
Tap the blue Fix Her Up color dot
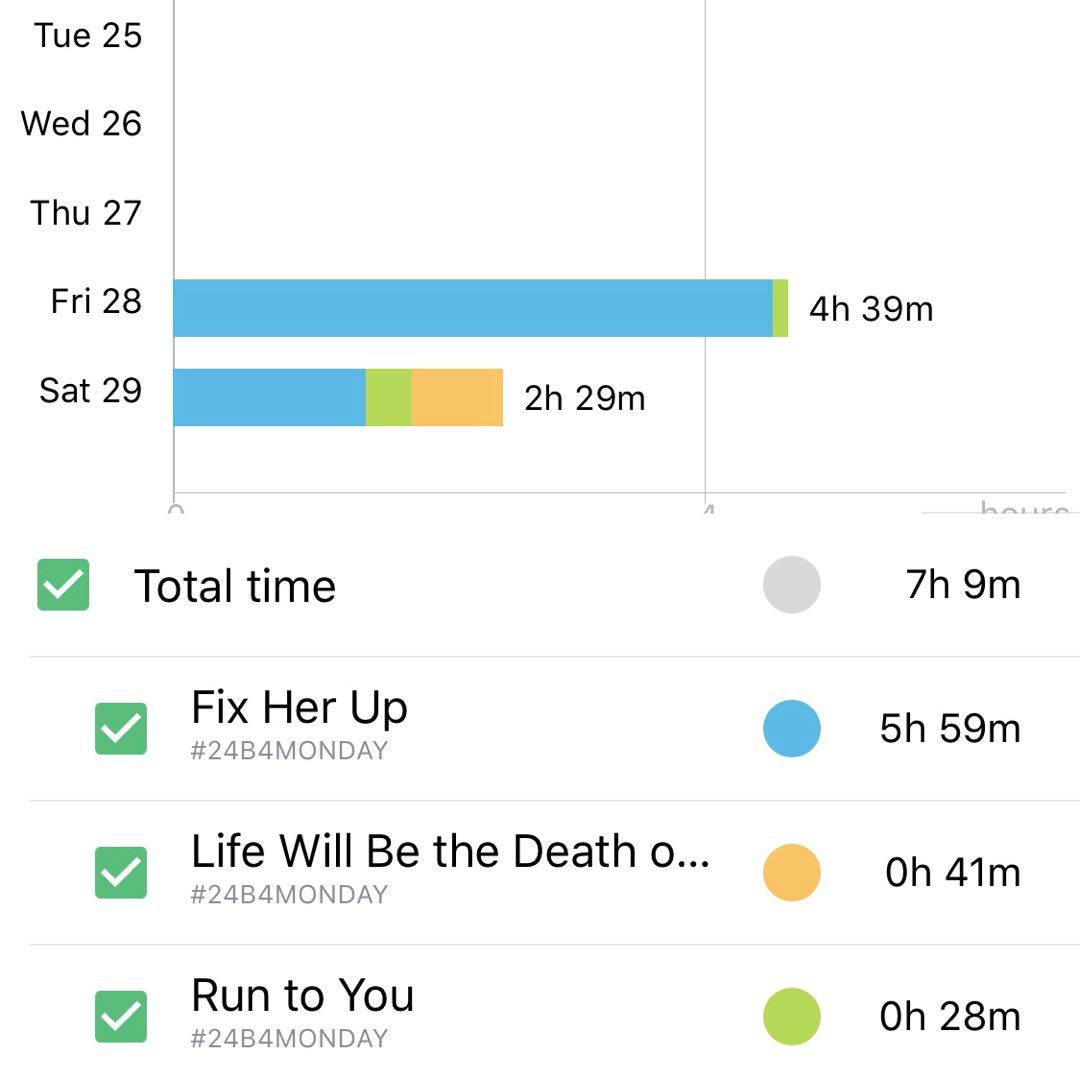(x=791, y=729)
